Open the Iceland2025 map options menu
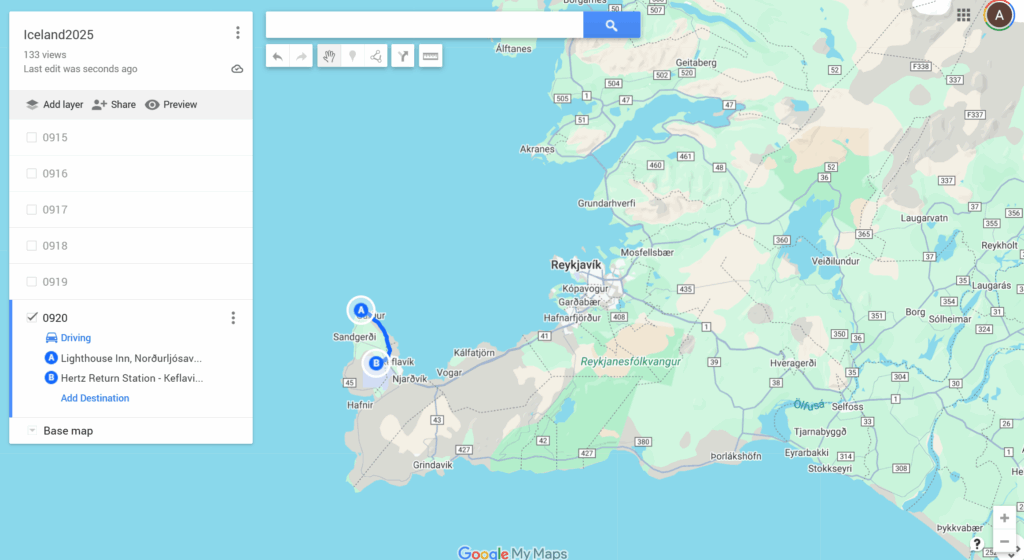Image resolution: width=1024 pixels, height=560 pixels. (238, 33)
